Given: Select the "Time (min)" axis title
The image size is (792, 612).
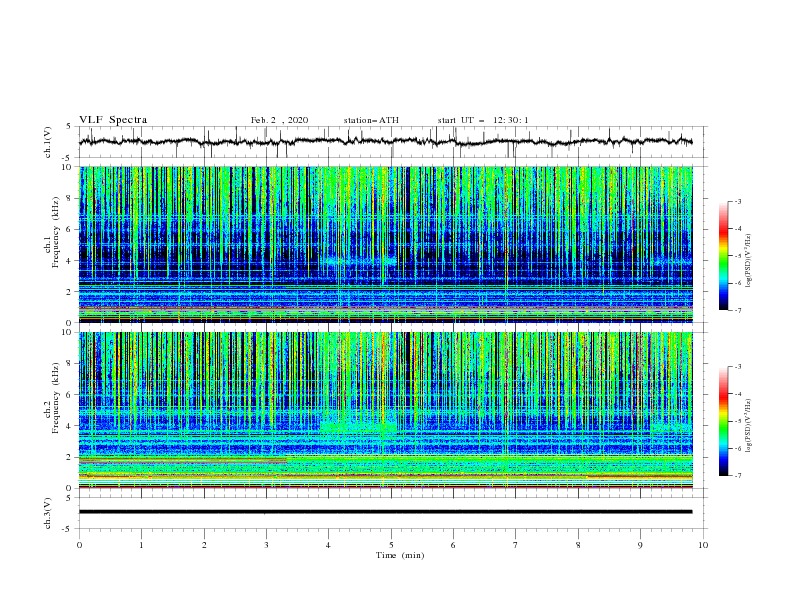Looking at the screenshot, I should click(x=400, y=555).
